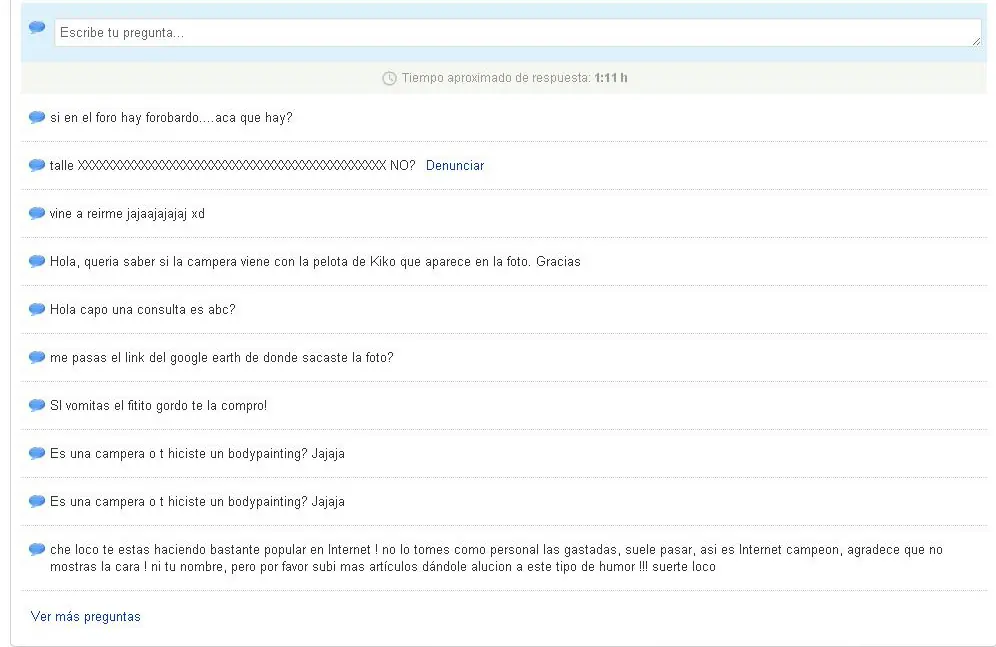The image size is (996, 647).
Task: Click the bubble icon beside 'che loco te estas'
Action: [37, 549]
